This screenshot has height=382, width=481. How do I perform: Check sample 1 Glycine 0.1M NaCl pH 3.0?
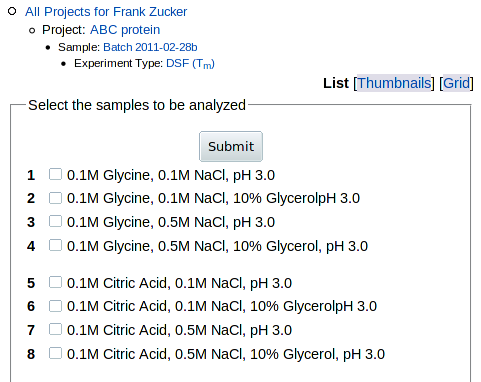tap(55, 174)
